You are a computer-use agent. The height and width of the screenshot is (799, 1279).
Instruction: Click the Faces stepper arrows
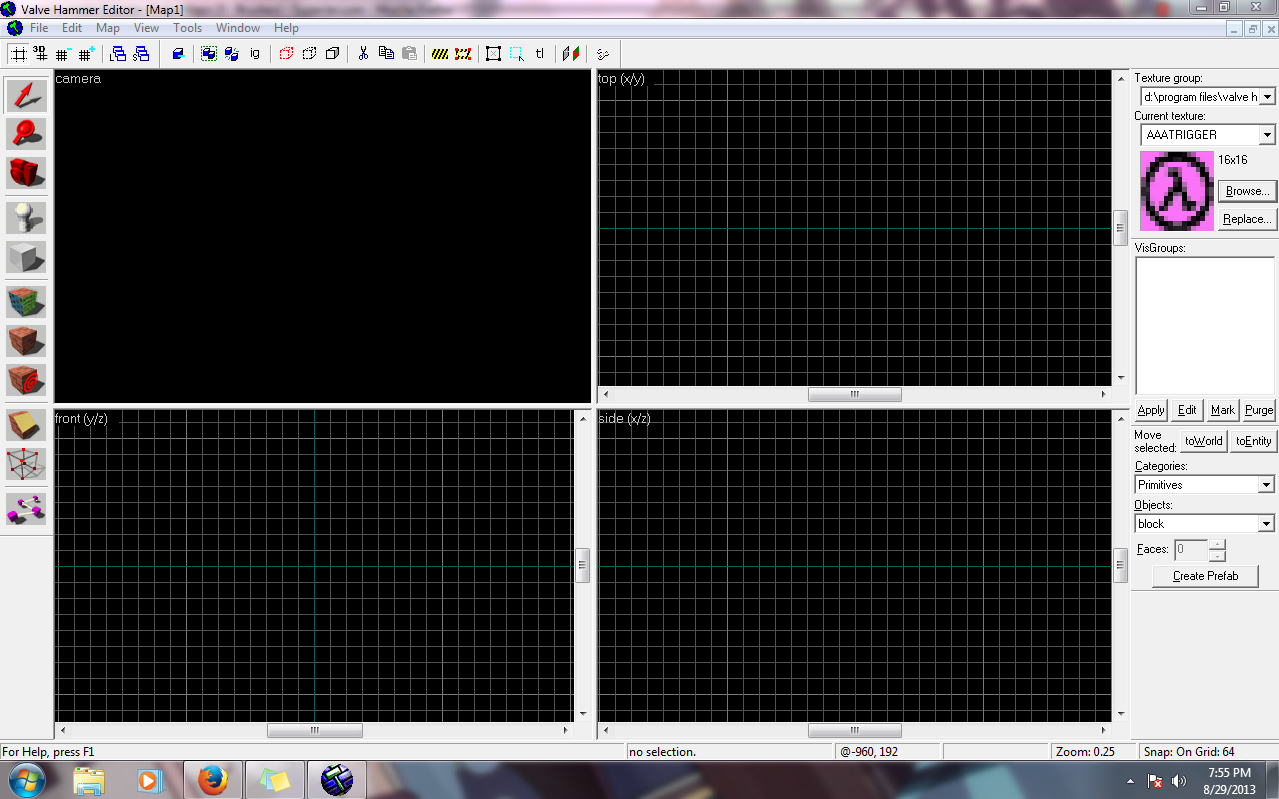[1217, 550]
